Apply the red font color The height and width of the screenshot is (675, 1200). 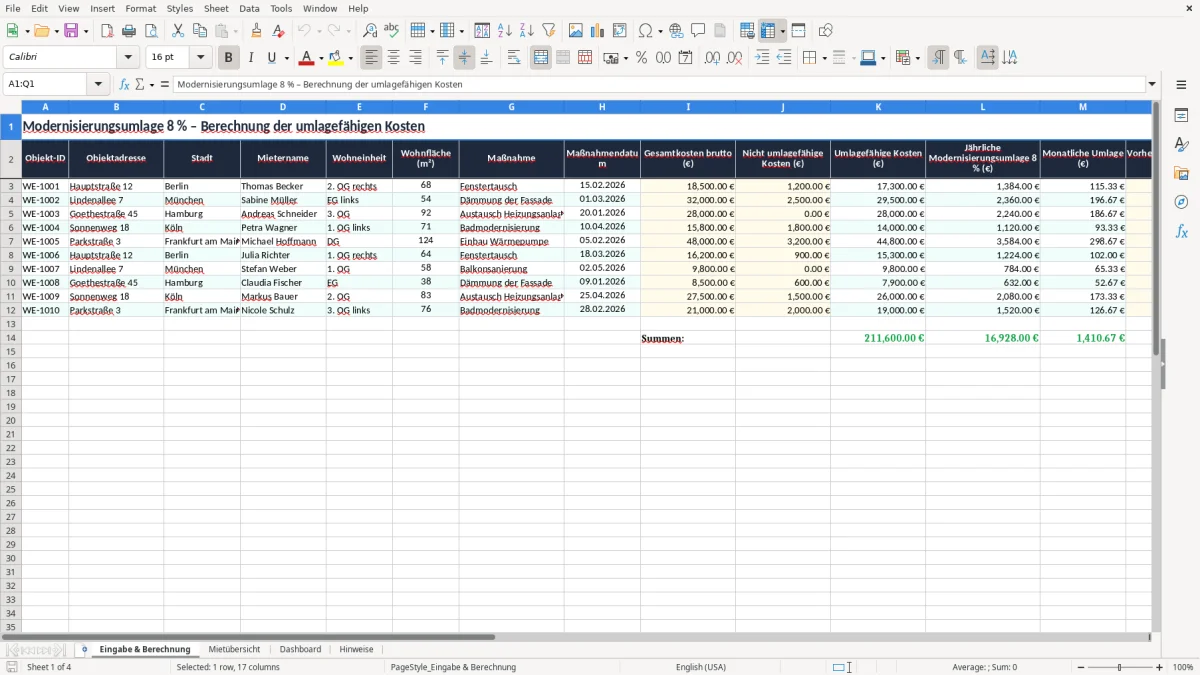(x=307, y=58)
